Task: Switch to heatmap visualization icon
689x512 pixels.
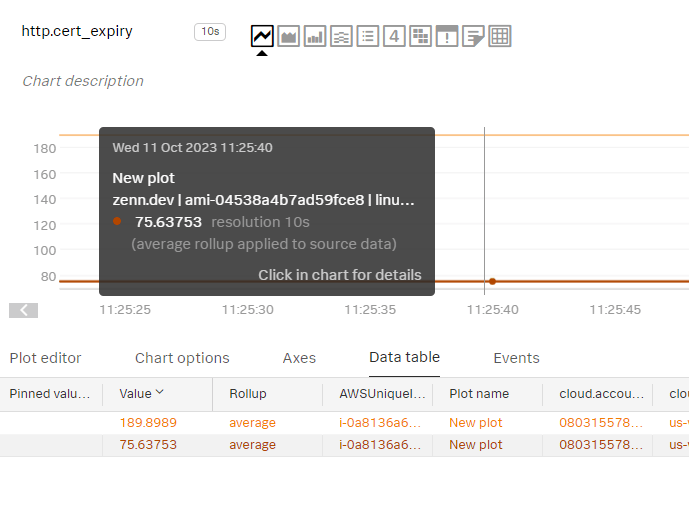Action: tap(421, 36)
